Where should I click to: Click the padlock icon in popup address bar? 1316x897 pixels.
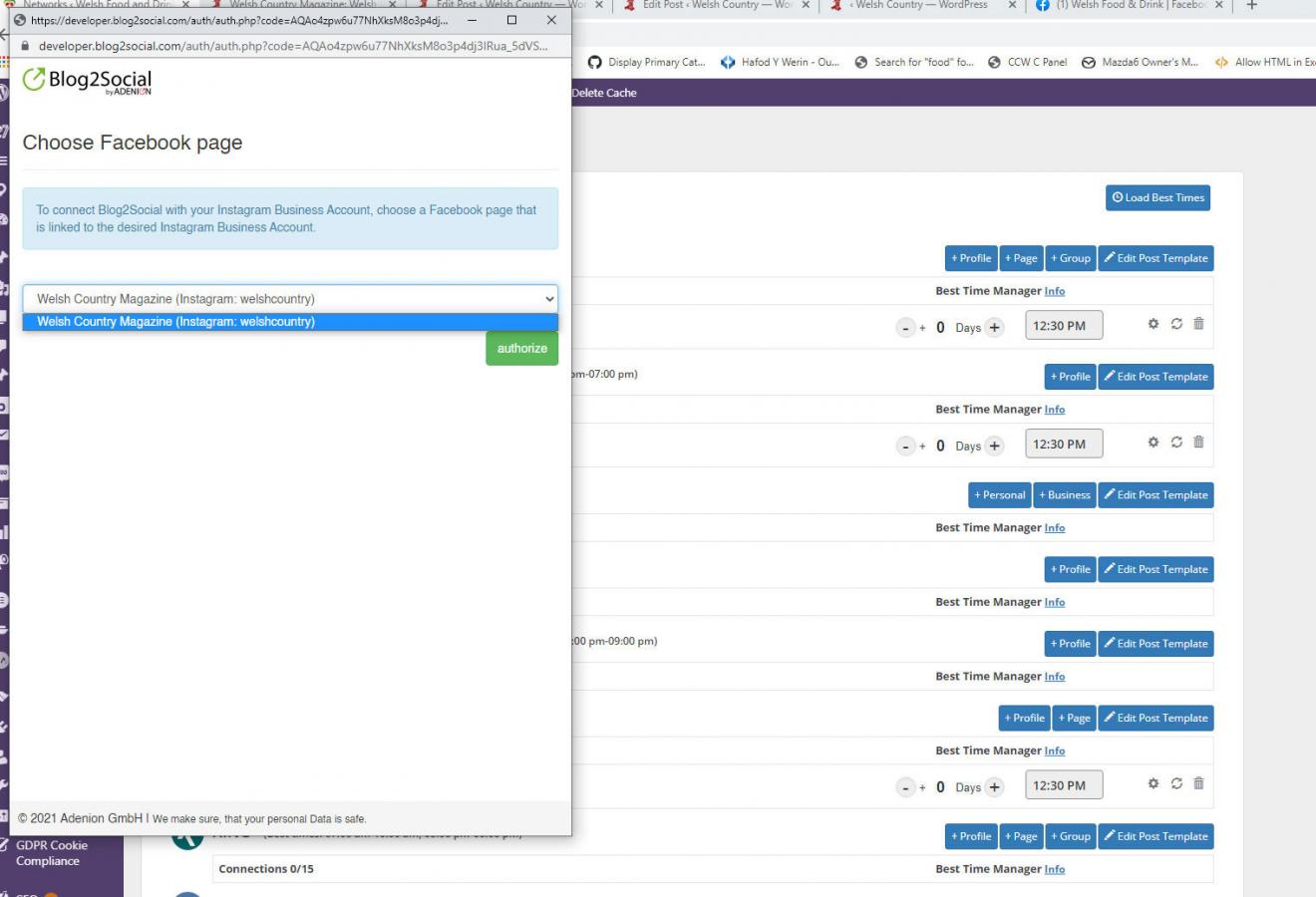pyautogui.click(x=26, y=46)
